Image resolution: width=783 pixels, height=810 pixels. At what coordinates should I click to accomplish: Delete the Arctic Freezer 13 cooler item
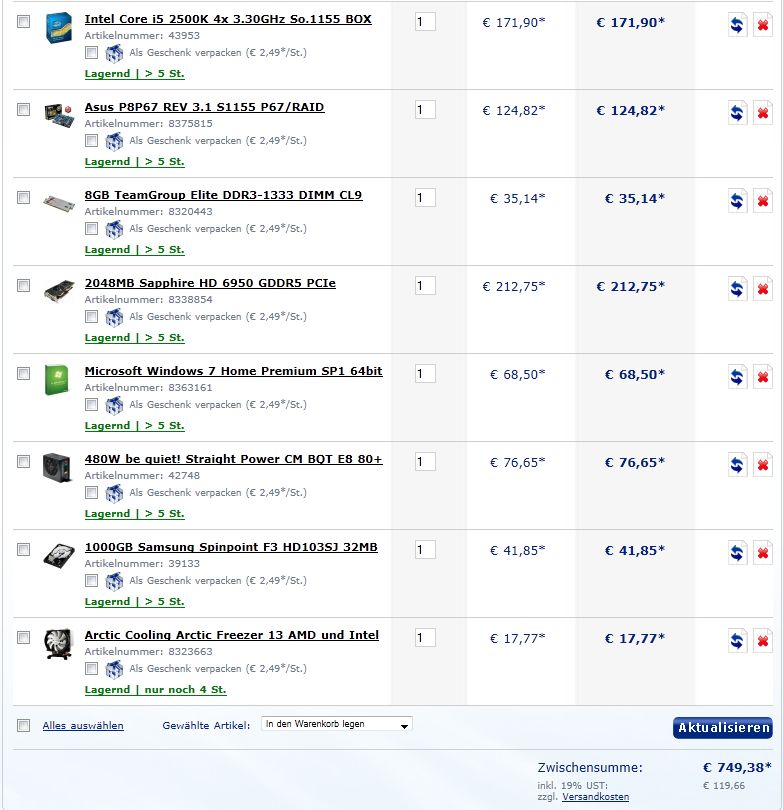pos(762,641)
